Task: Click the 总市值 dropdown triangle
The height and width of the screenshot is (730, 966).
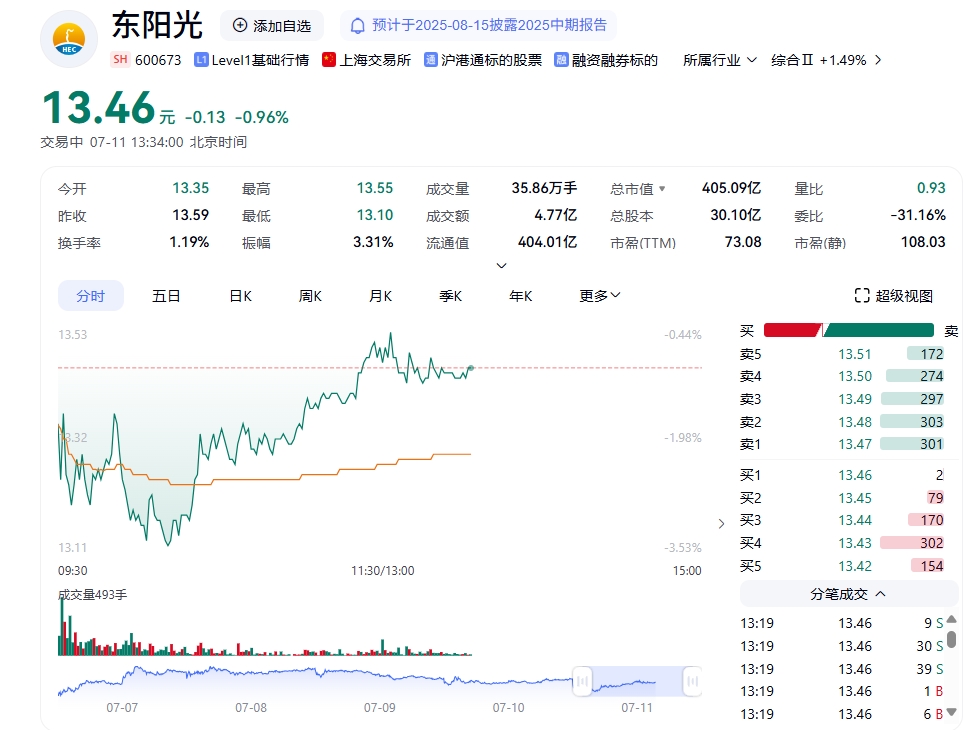Action: click(x=662, y=189)
